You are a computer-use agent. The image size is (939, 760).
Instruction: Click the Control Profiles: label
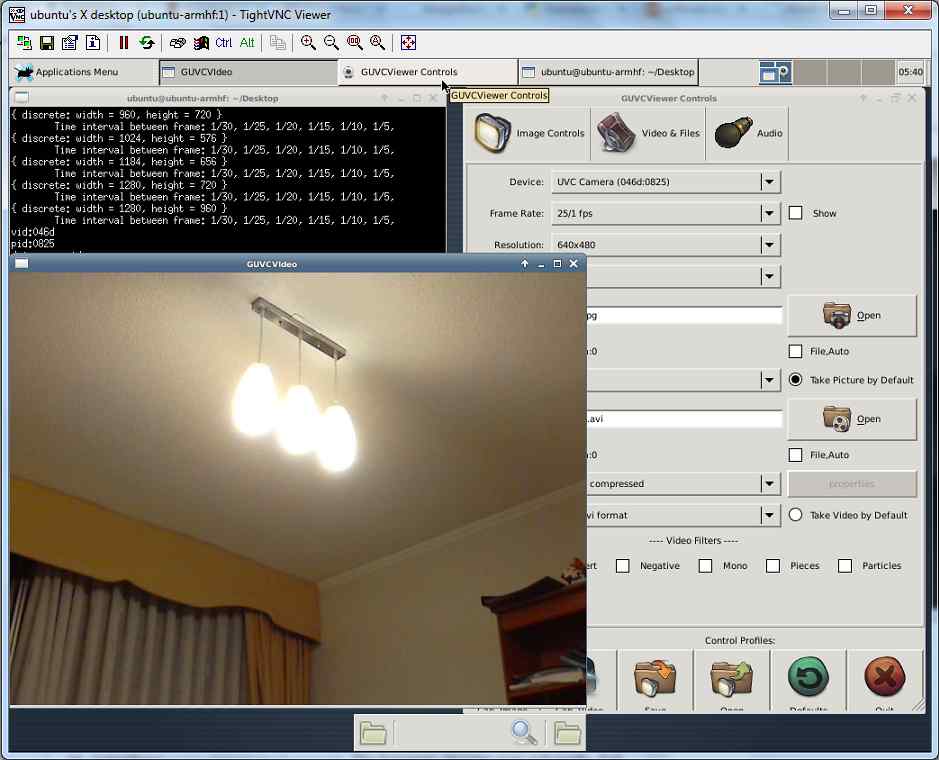click(x=740, y=640)
